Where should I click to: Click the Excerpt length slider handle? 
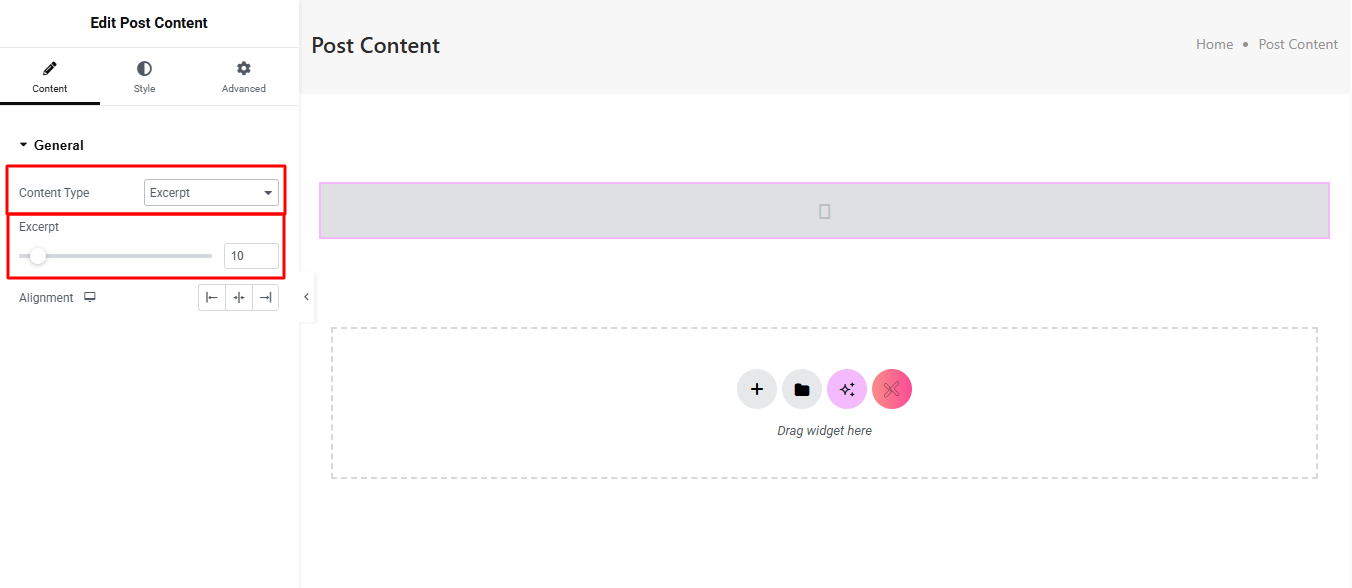[x=38, y=256]
